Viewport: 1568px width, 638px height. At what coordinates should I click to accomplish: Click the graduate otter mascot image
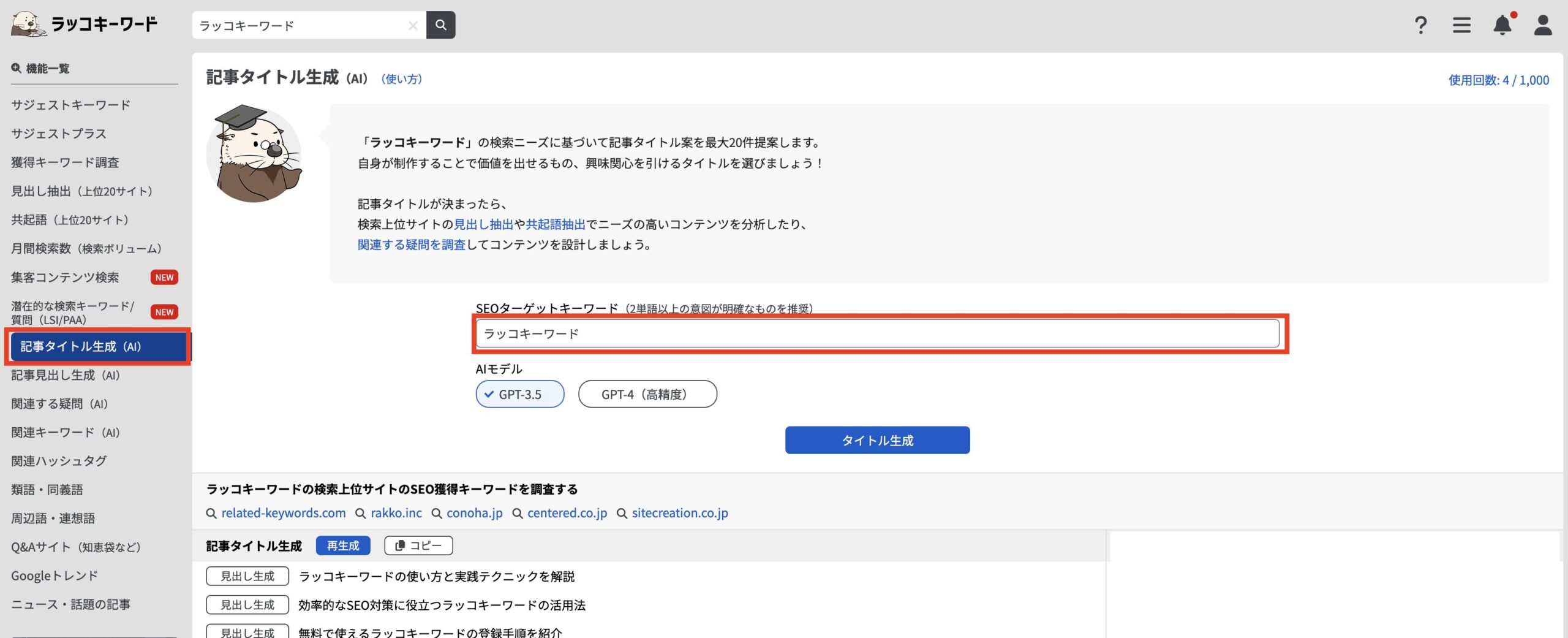(254, 153)
